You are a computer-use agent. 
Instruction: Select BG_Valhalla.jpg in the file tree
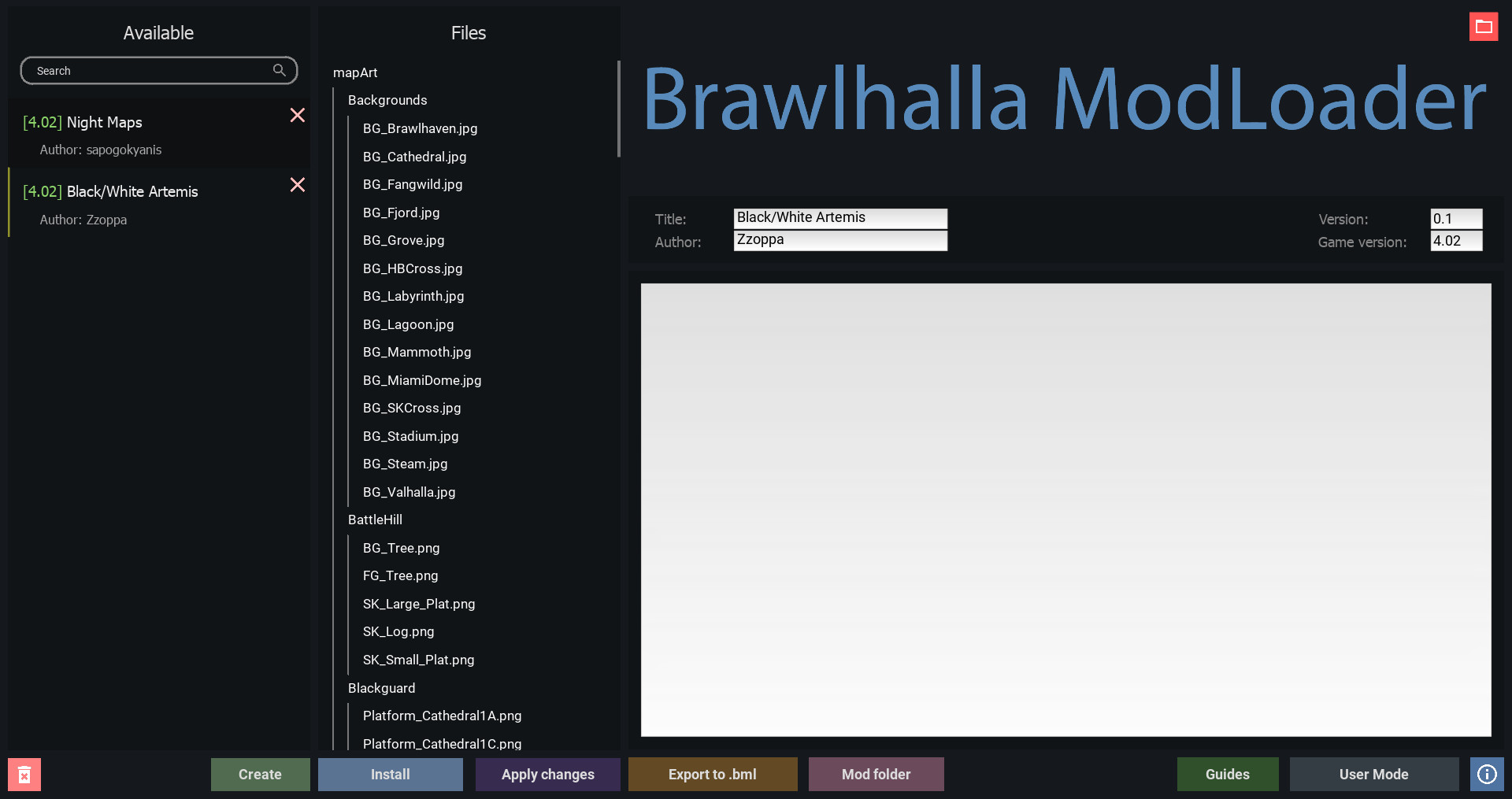409,492
